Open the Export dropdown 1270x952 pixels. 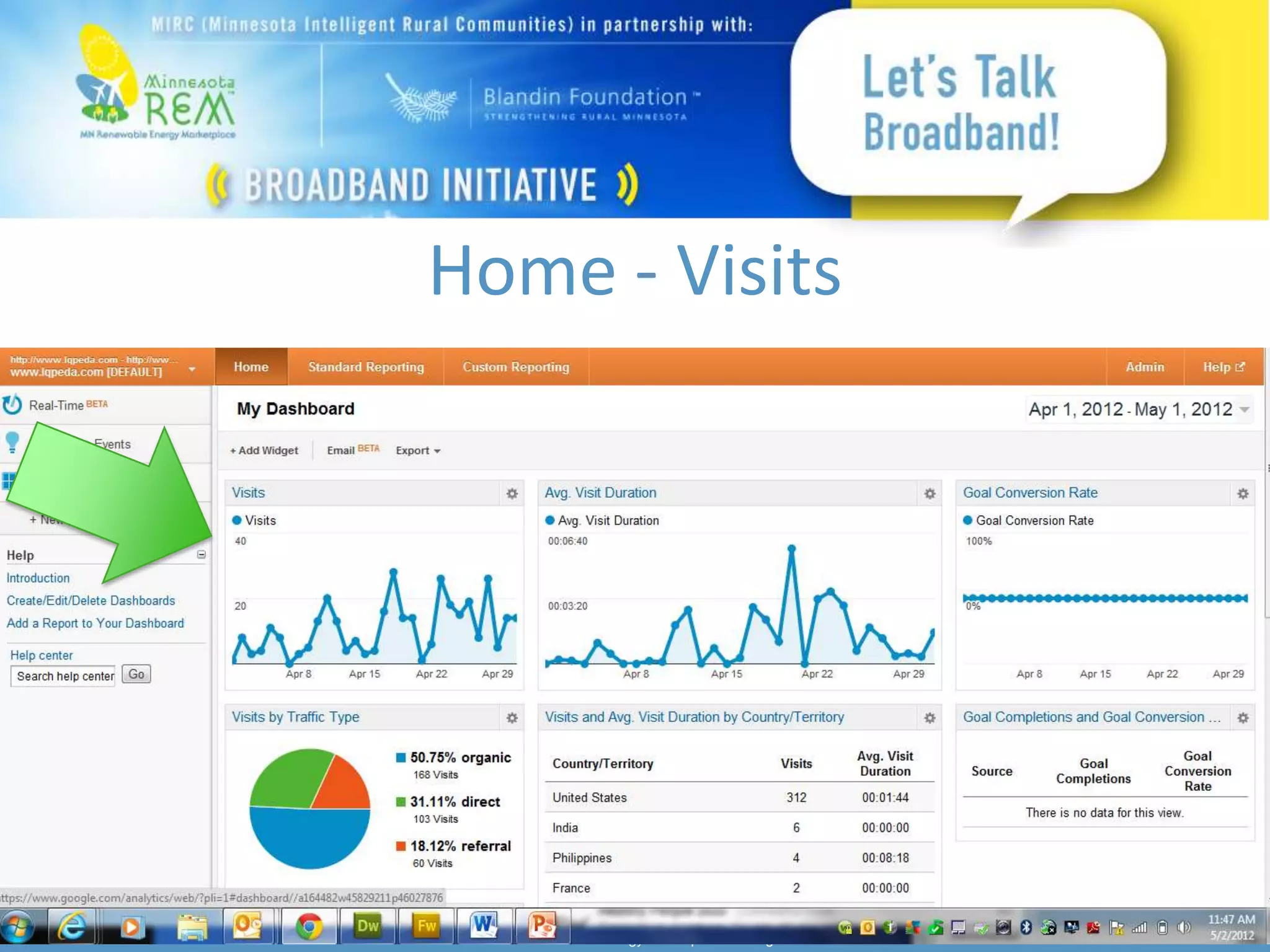pyautogui.click(x=418, y=451)
